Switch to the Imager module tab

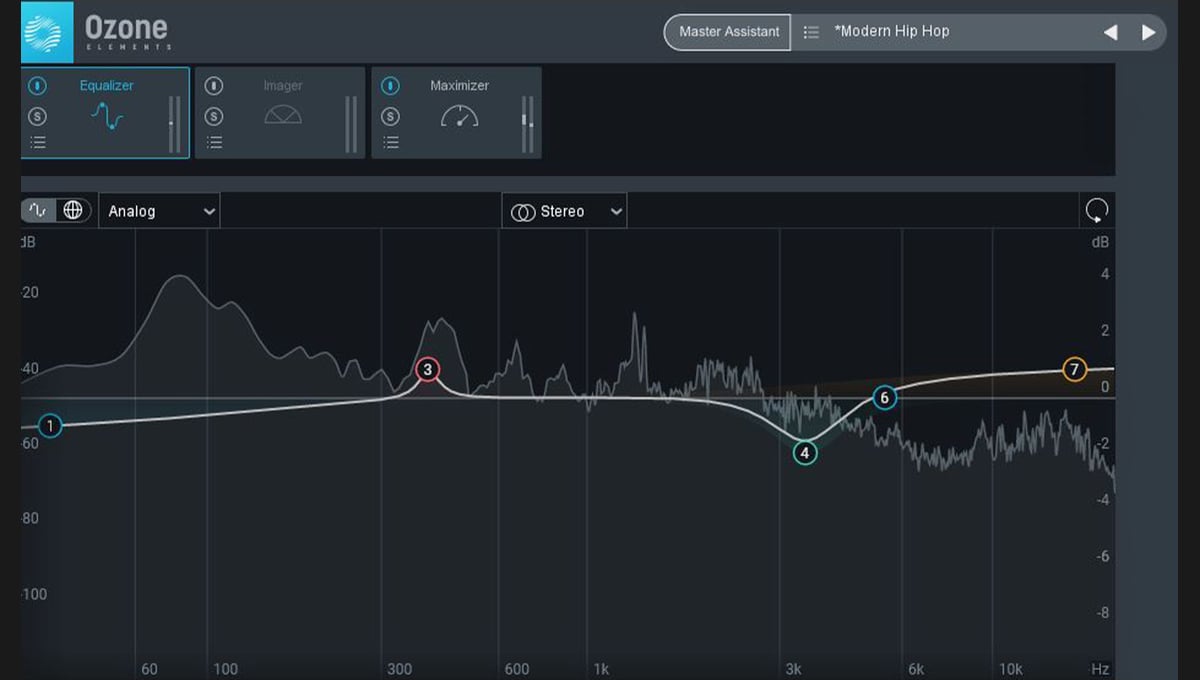(280, 112)
